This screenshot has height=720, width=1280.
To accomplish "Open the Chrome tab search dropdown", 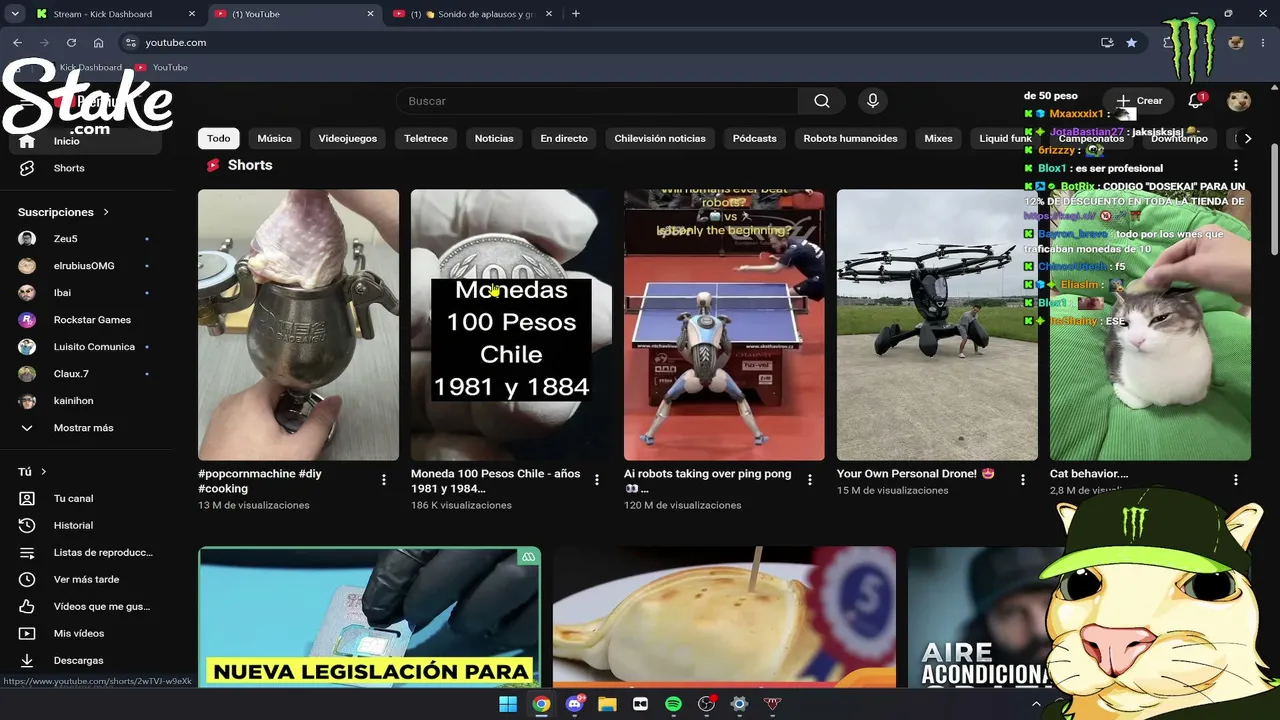I will (15, 14).
